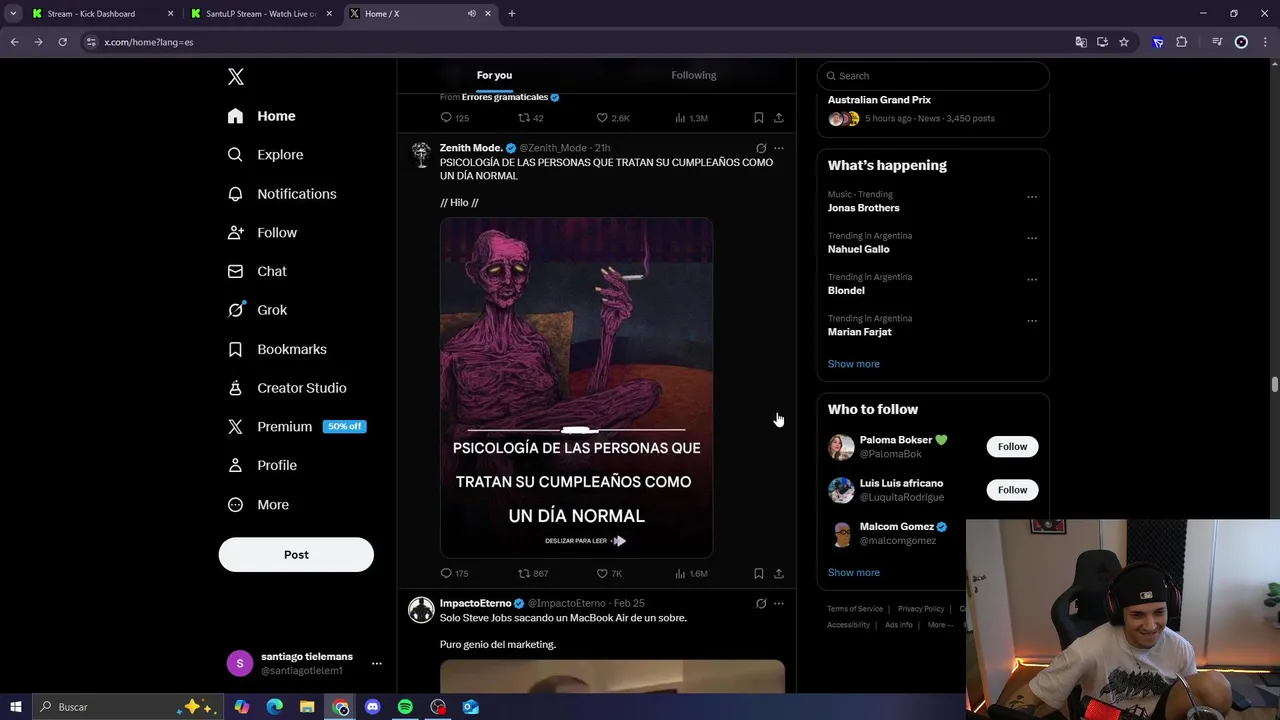Open options for Nahuel Gallo trend
This screenshot has width=1280, height=720.
pos(1032,238)
